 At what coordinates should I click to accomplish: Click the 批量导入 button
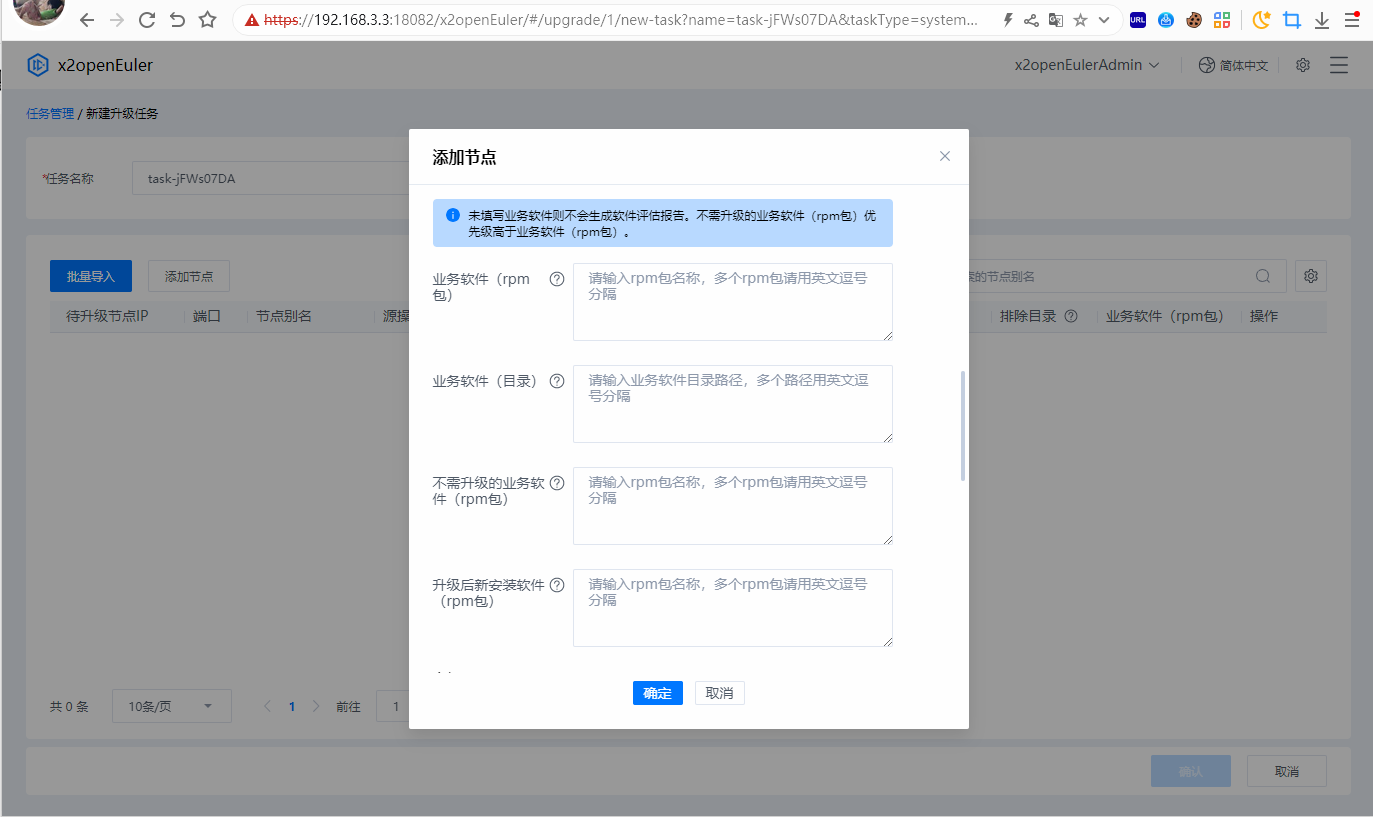point(91,276)
